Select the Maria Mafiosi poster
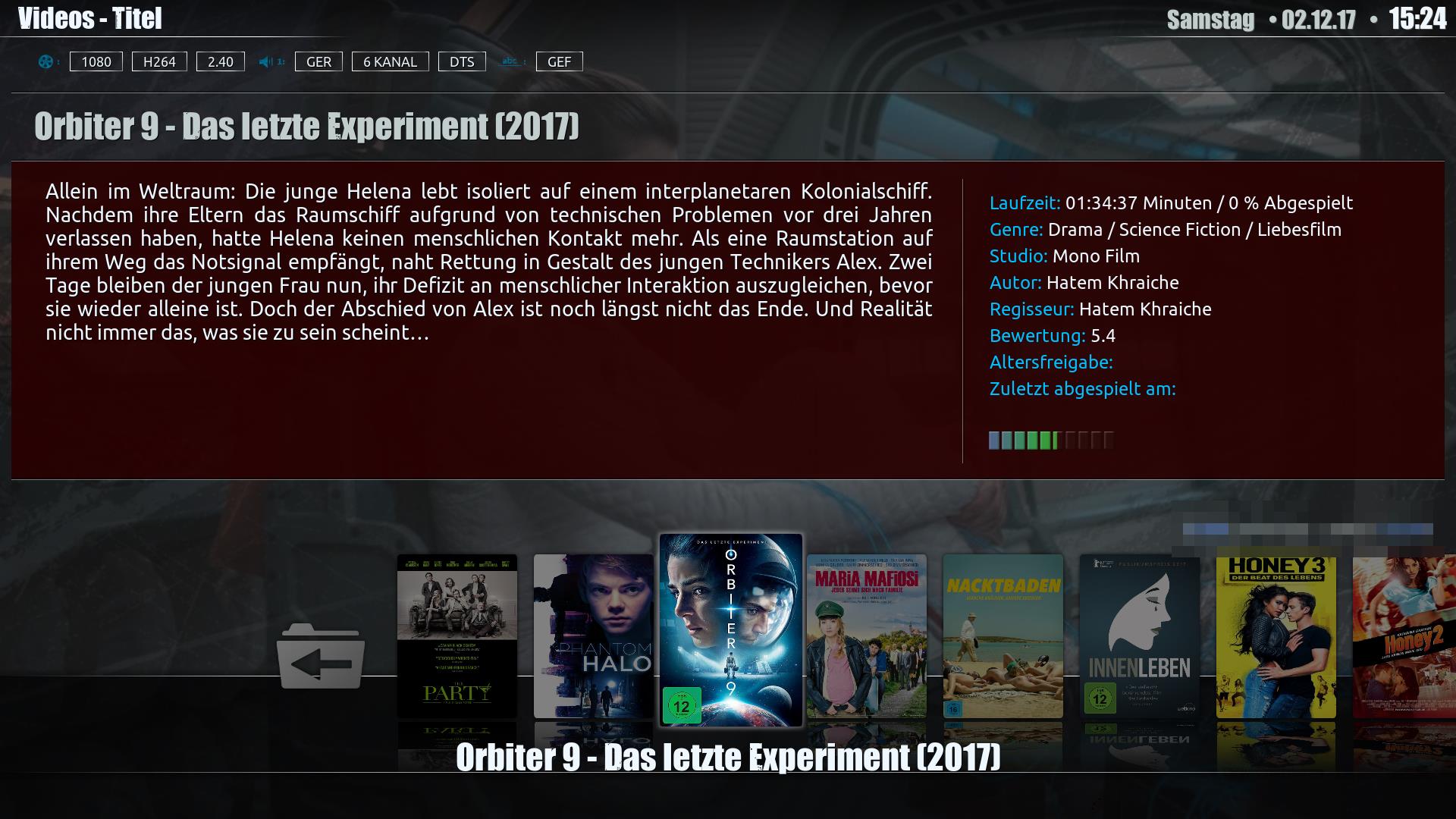Image resolution: width=1456 pixels, height=819 pixels. click(x=867, y=635)
